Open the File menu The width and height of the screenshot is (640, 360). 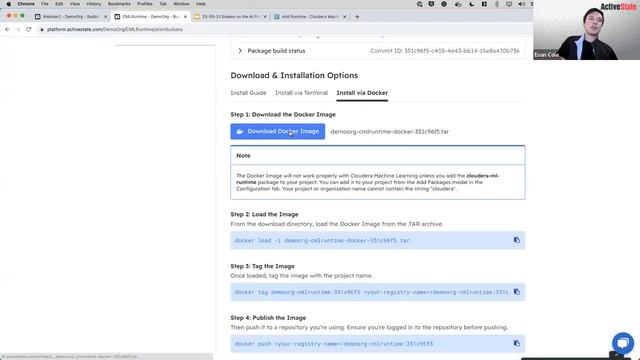45,4
